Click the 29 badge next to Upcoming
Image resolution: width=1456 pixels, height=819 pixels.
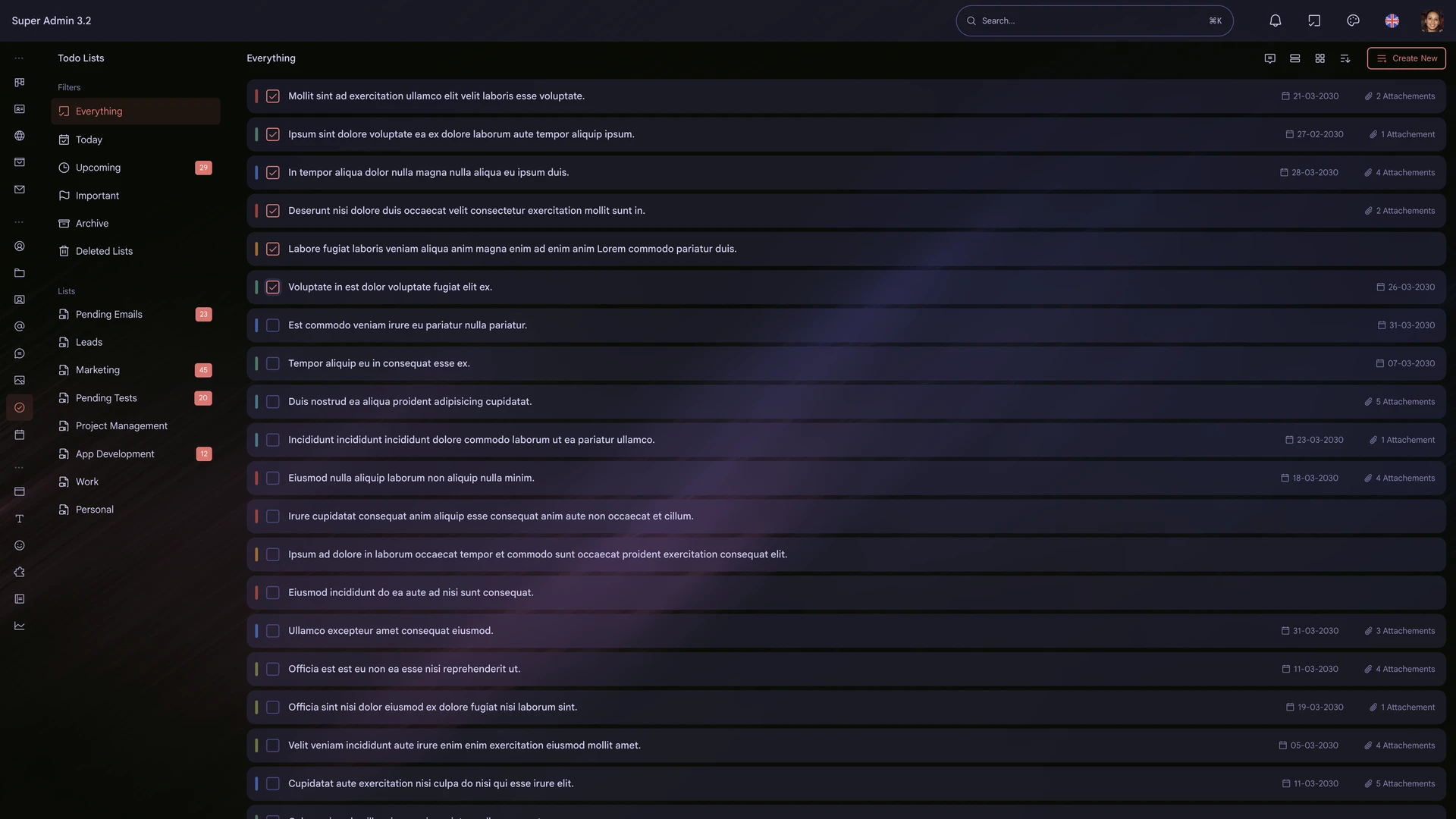pyautogui.click(x=203, y=168)
